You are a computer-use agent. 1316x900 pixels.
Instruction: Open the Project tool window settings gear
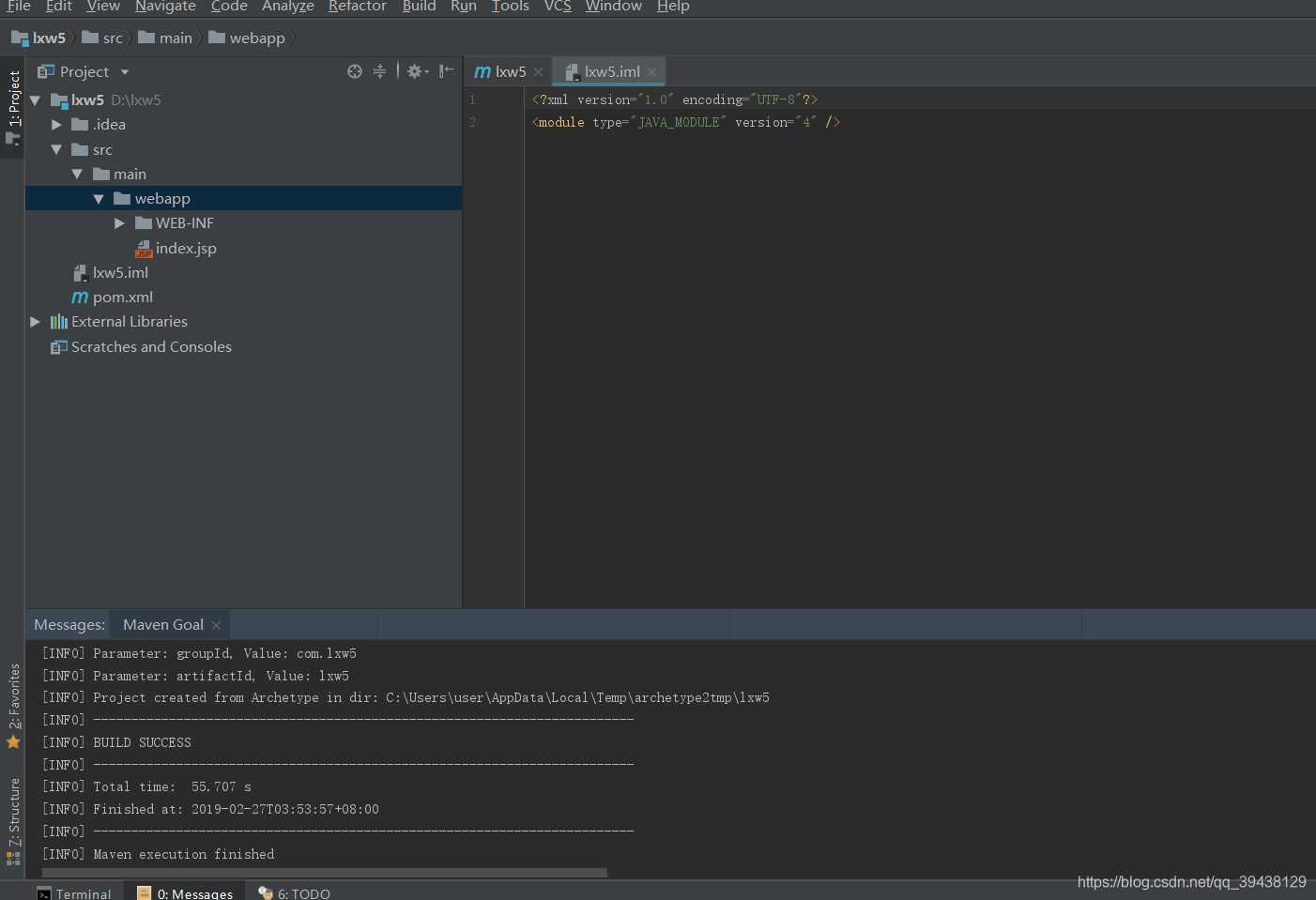[x=415, y=70]
